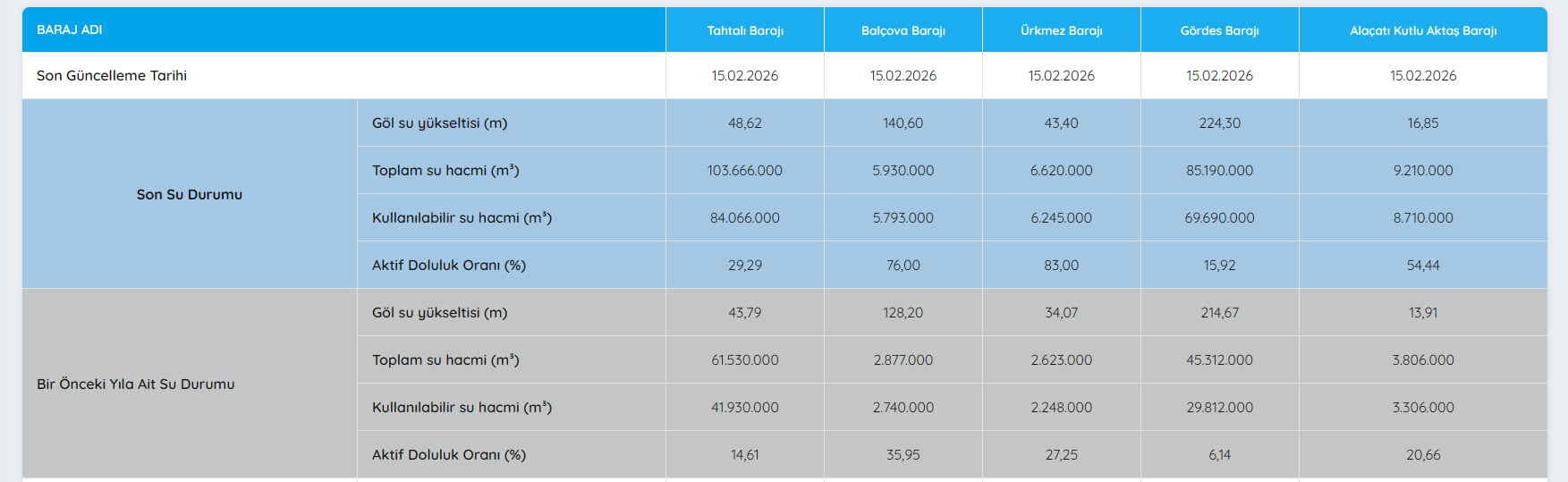Select Ürkmez current fill rate 83,00
This screenshot has width=1568, height=482.
pyautogui.click(x=1061, y=266)
